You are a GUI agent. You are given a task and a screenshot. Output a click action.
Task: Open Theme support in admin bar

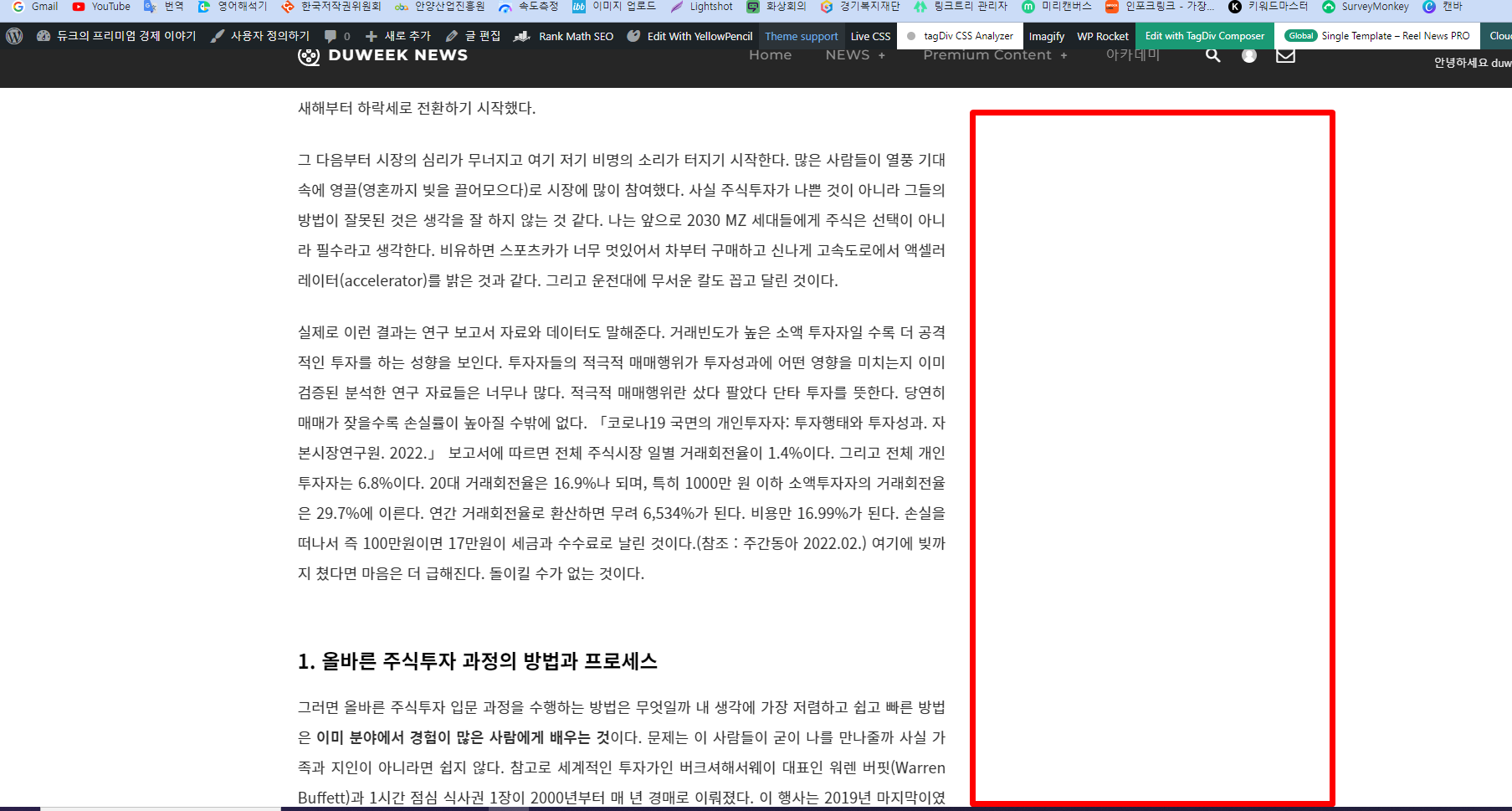[x=802, y=36]
